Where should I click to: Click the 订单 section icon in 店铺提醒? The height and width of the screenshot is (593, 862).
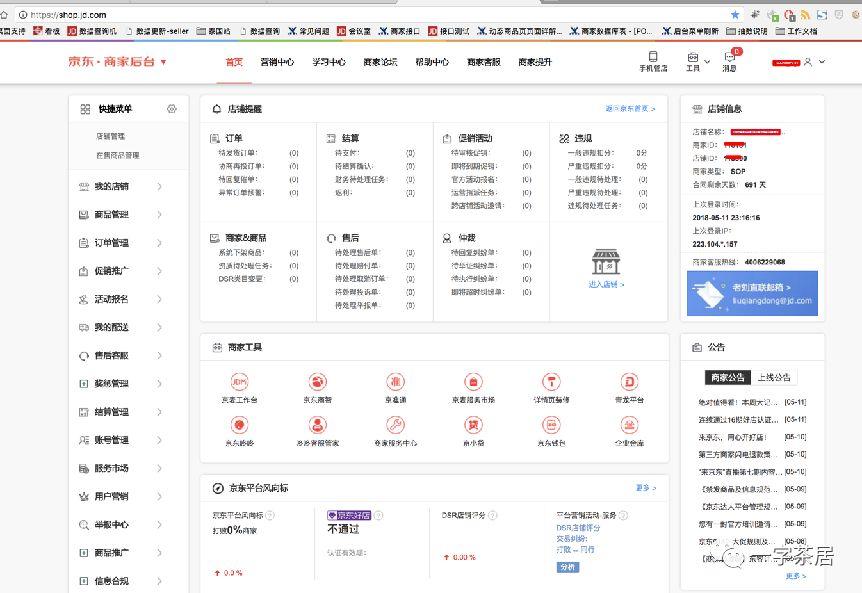215,138
